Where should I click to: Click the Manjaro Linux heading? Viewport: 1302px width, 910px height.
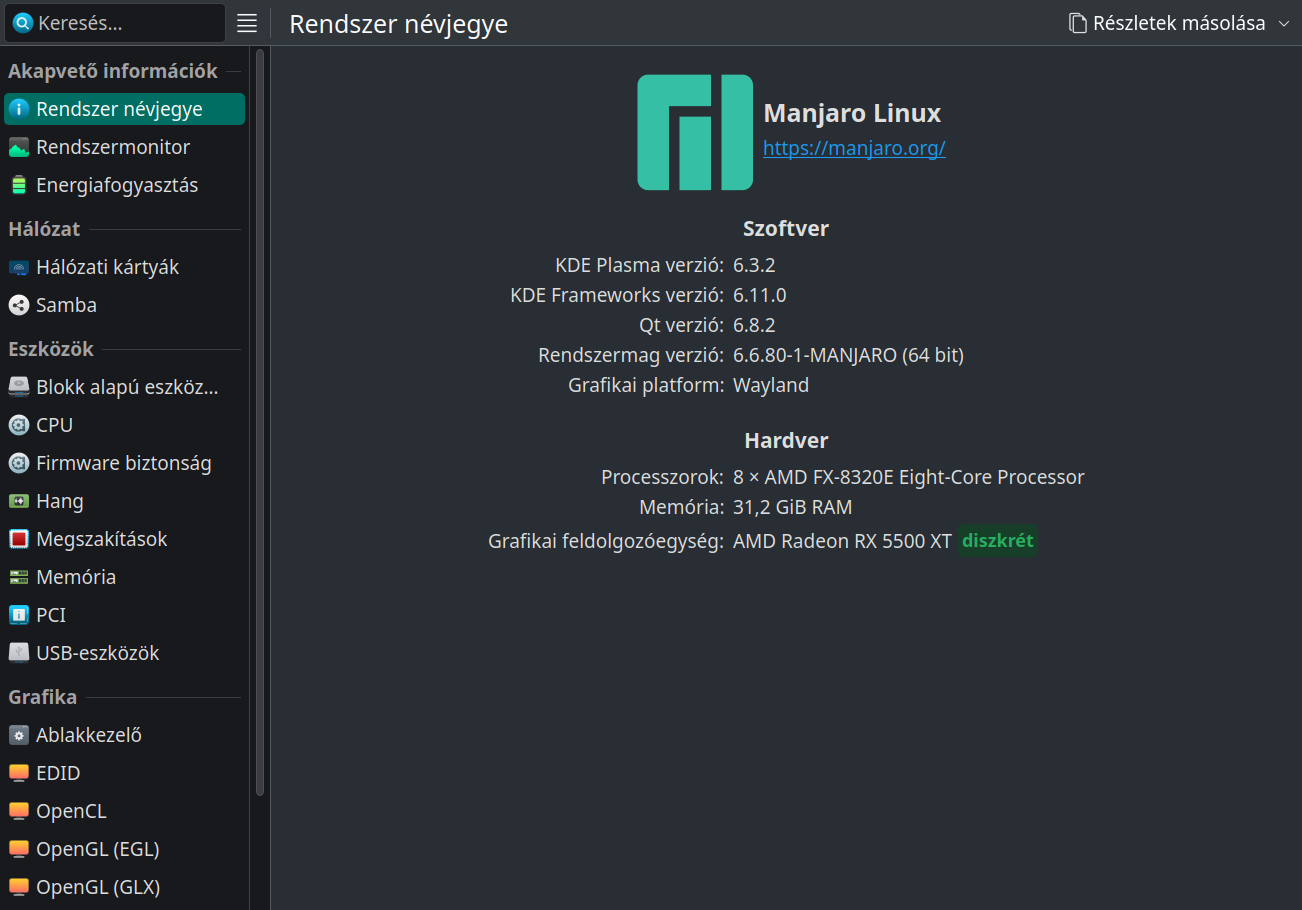click(852, 113)
